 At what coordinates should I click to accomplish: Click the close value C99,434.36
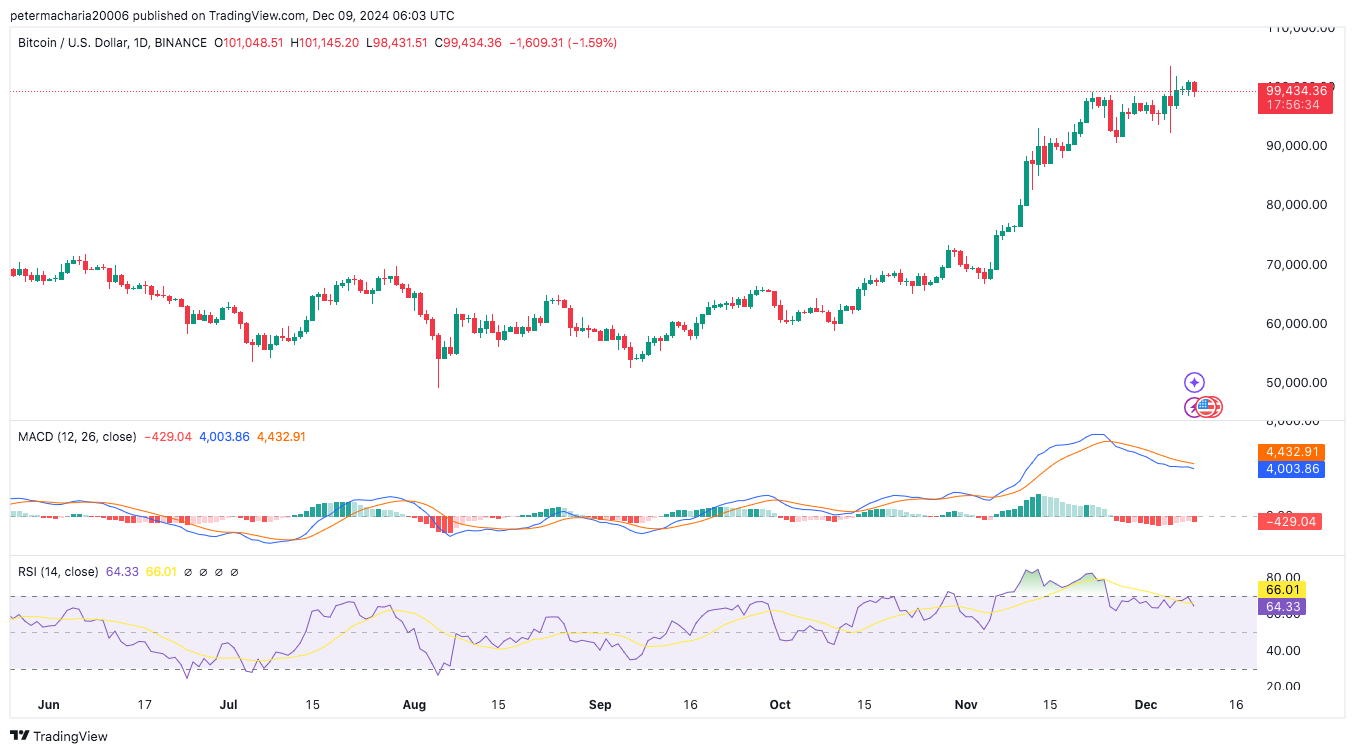tap(468, 43)
